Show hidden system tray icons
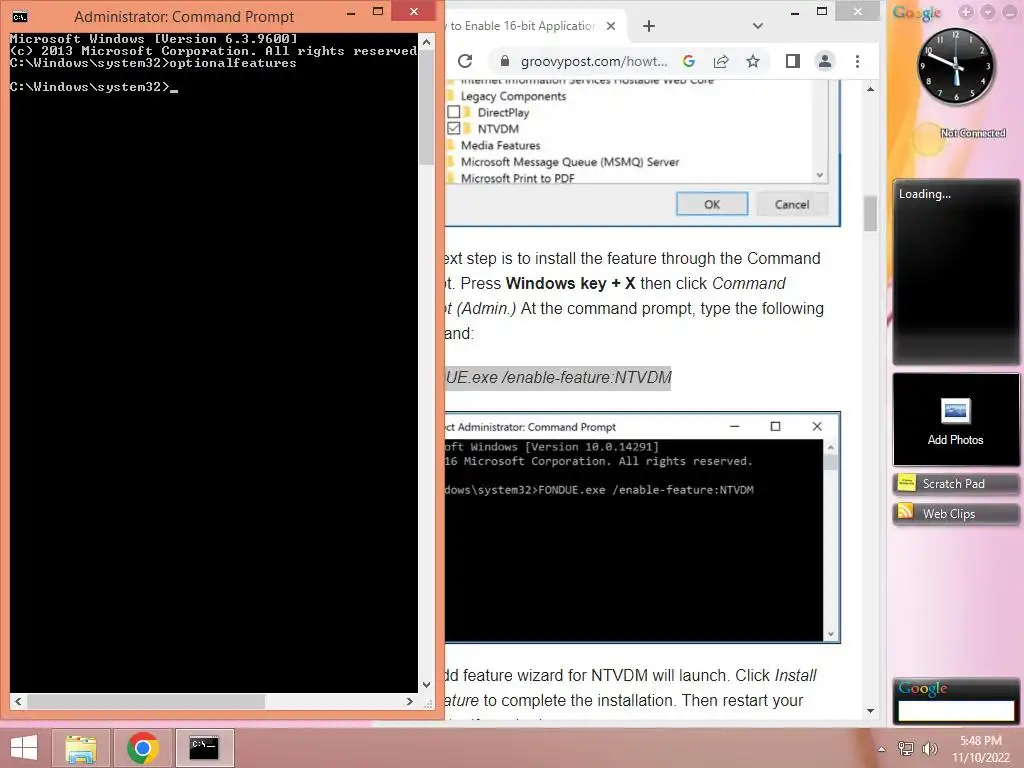Image resolution: width=1024 pixels, height=768 pixels. coord(882,749)
